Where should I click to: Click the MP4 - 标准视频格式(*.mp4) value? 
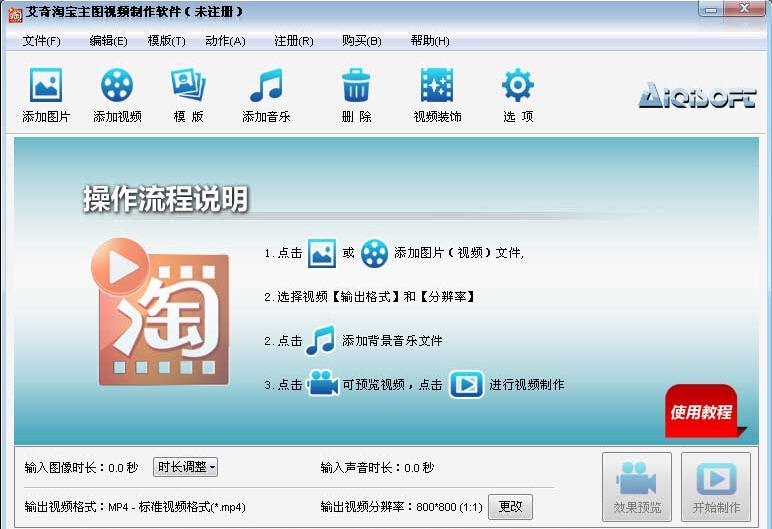pyautogui.click(x=177, y=507)
